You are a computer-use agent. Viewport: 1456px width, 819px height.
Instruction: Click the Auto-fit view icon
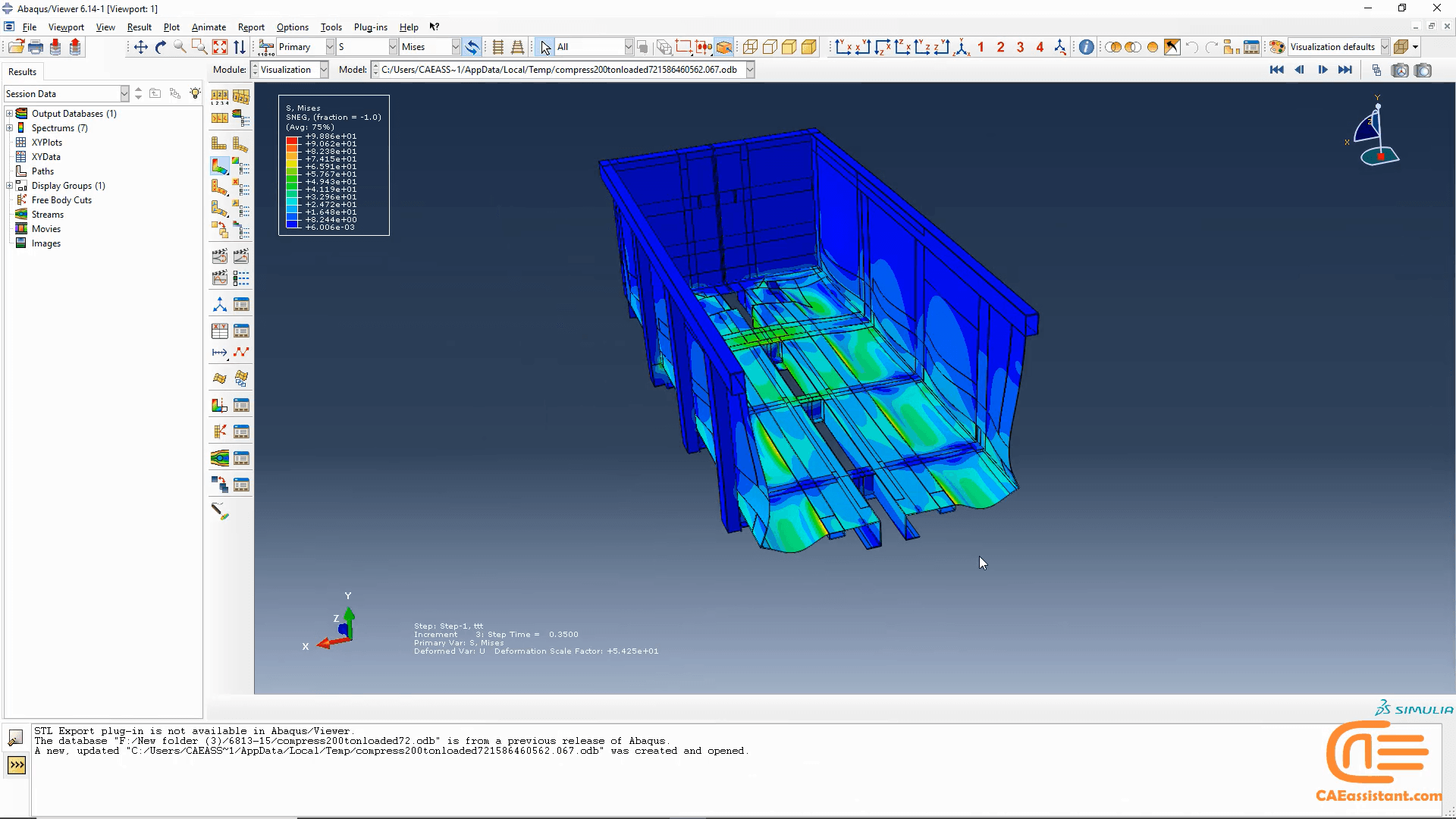(x=220, y=47)
